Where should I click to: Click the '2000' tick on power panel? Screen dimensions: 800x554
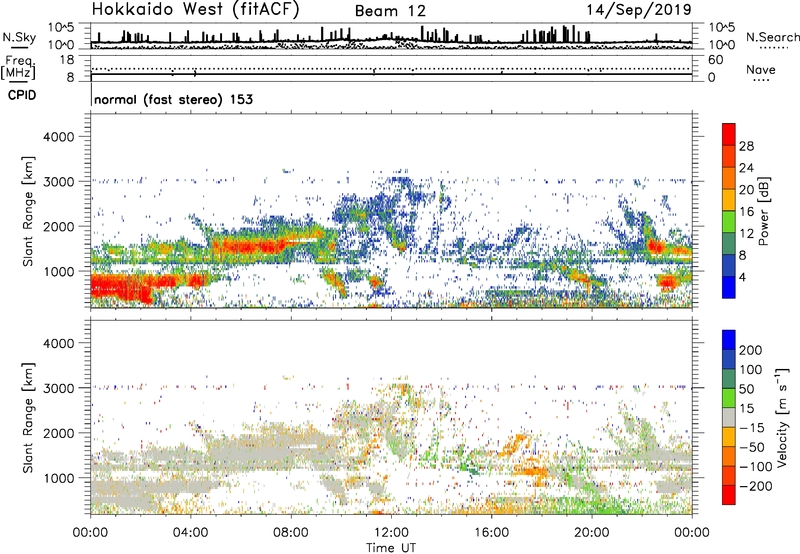(x=58, y=226)
